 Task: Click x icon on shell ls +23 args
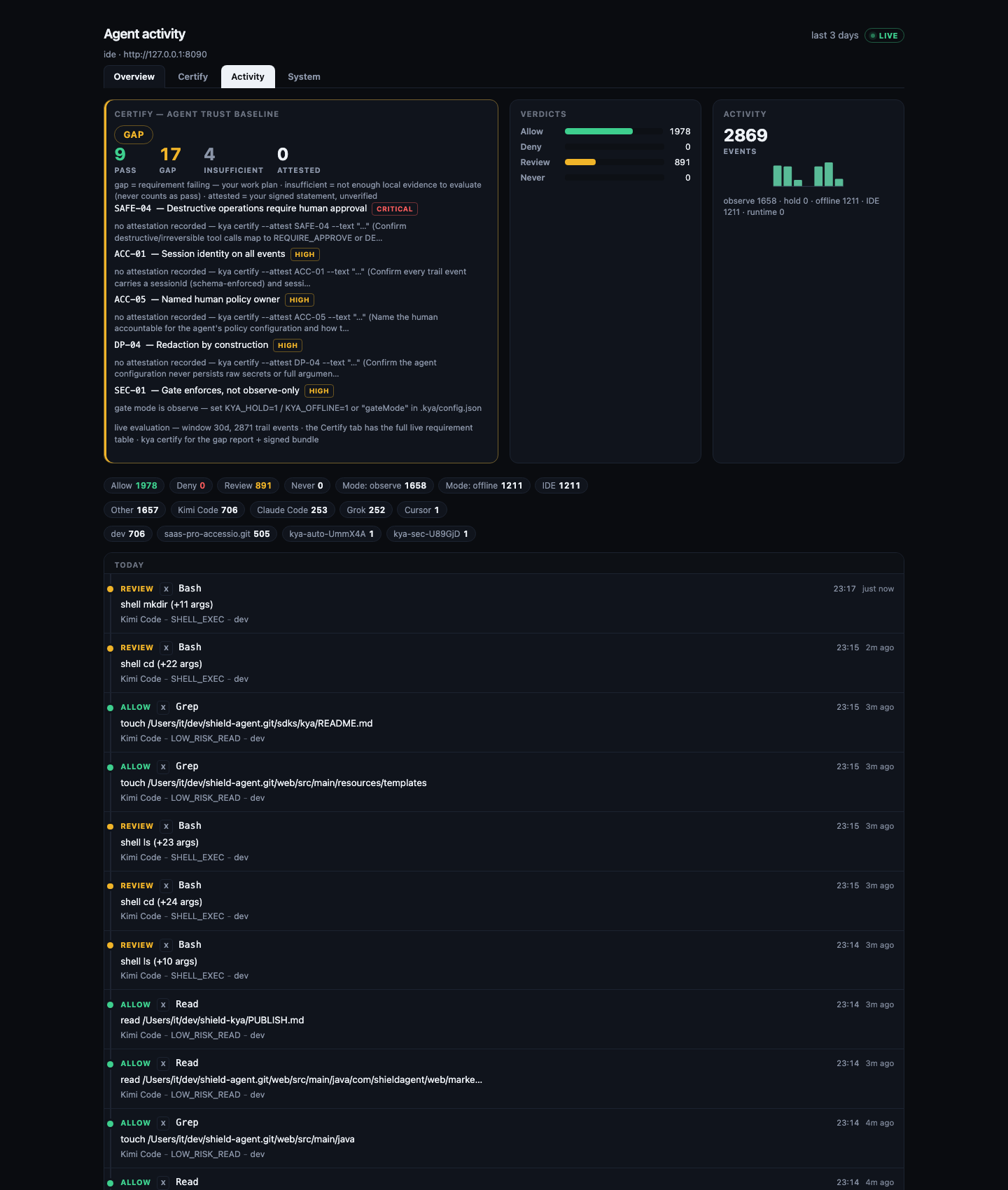point(166,827)
